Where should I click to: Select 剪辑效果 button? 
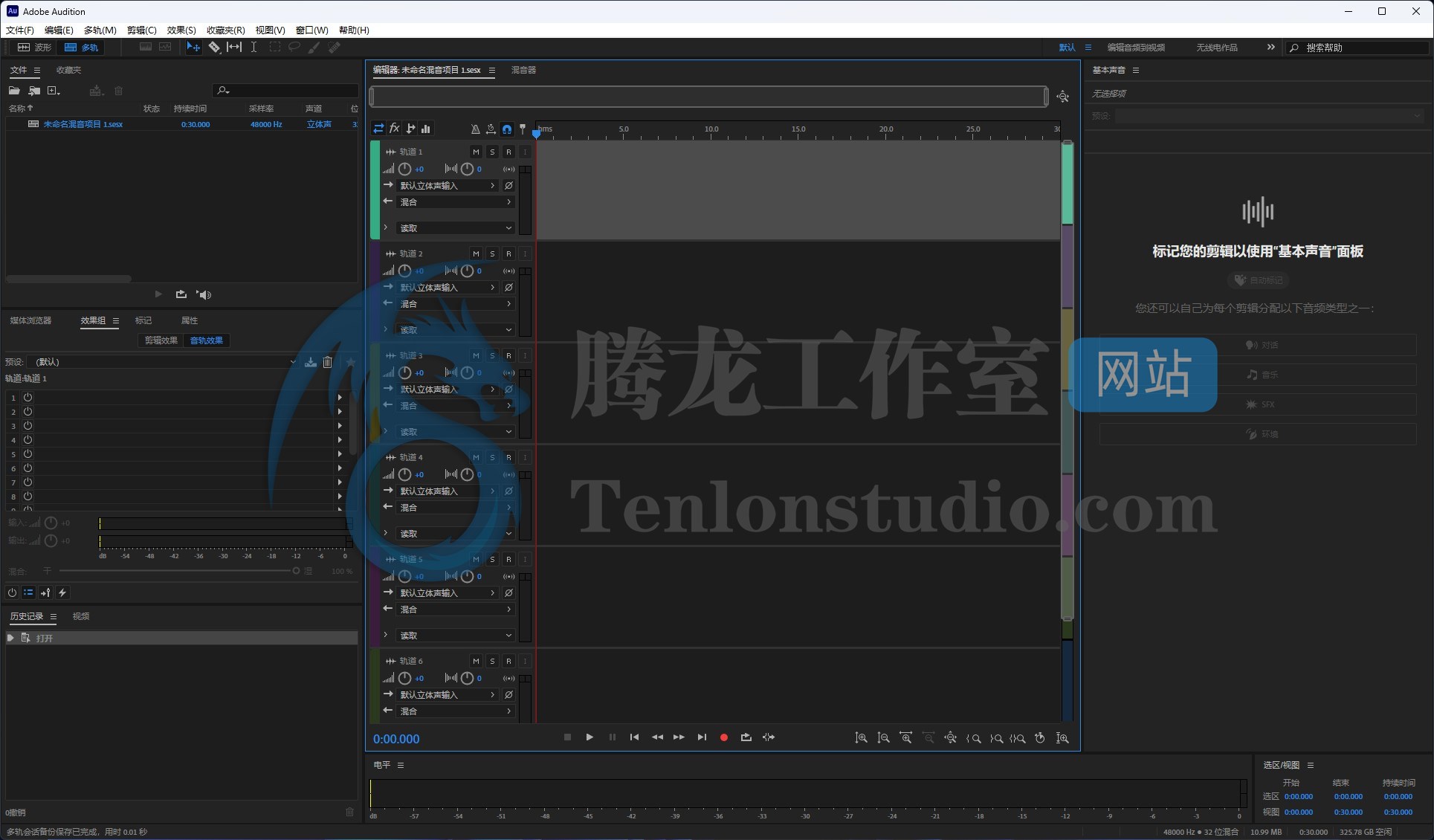click(161, 340)
